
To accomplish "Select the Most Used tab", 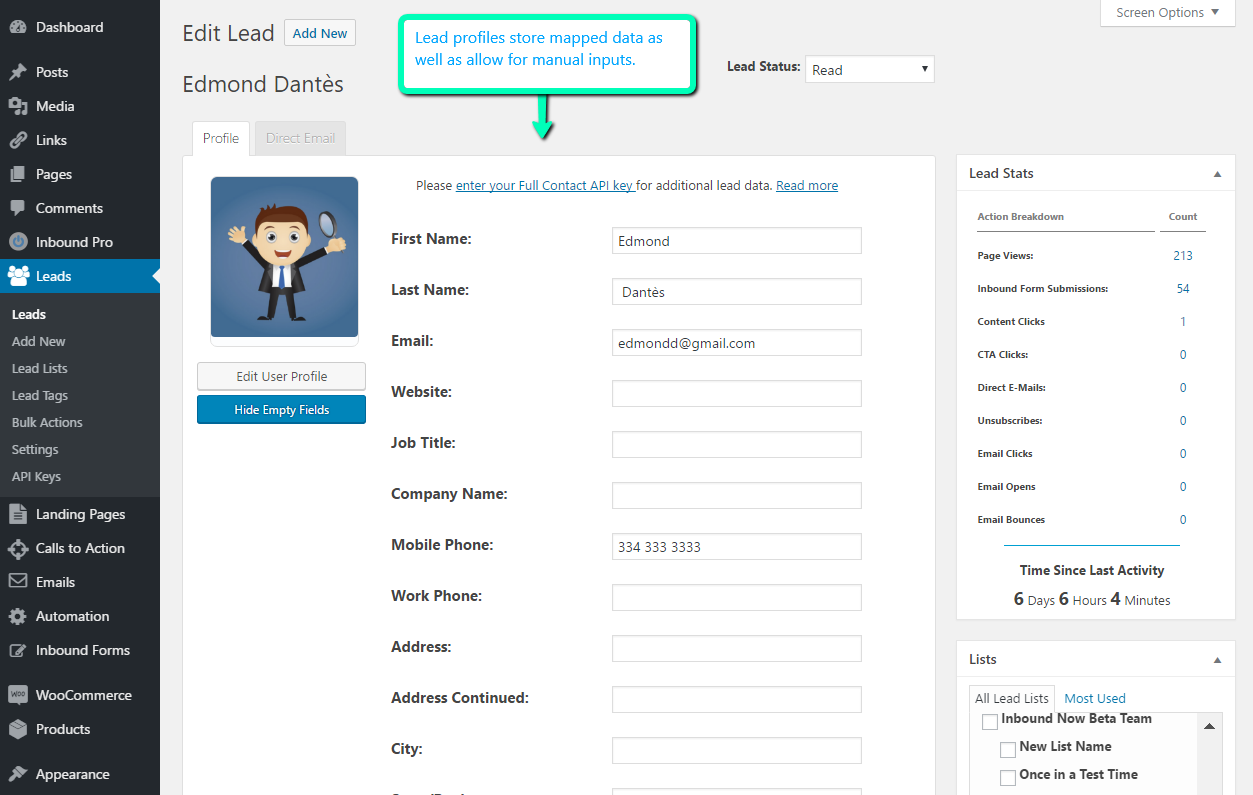I will click(1095, 698).
